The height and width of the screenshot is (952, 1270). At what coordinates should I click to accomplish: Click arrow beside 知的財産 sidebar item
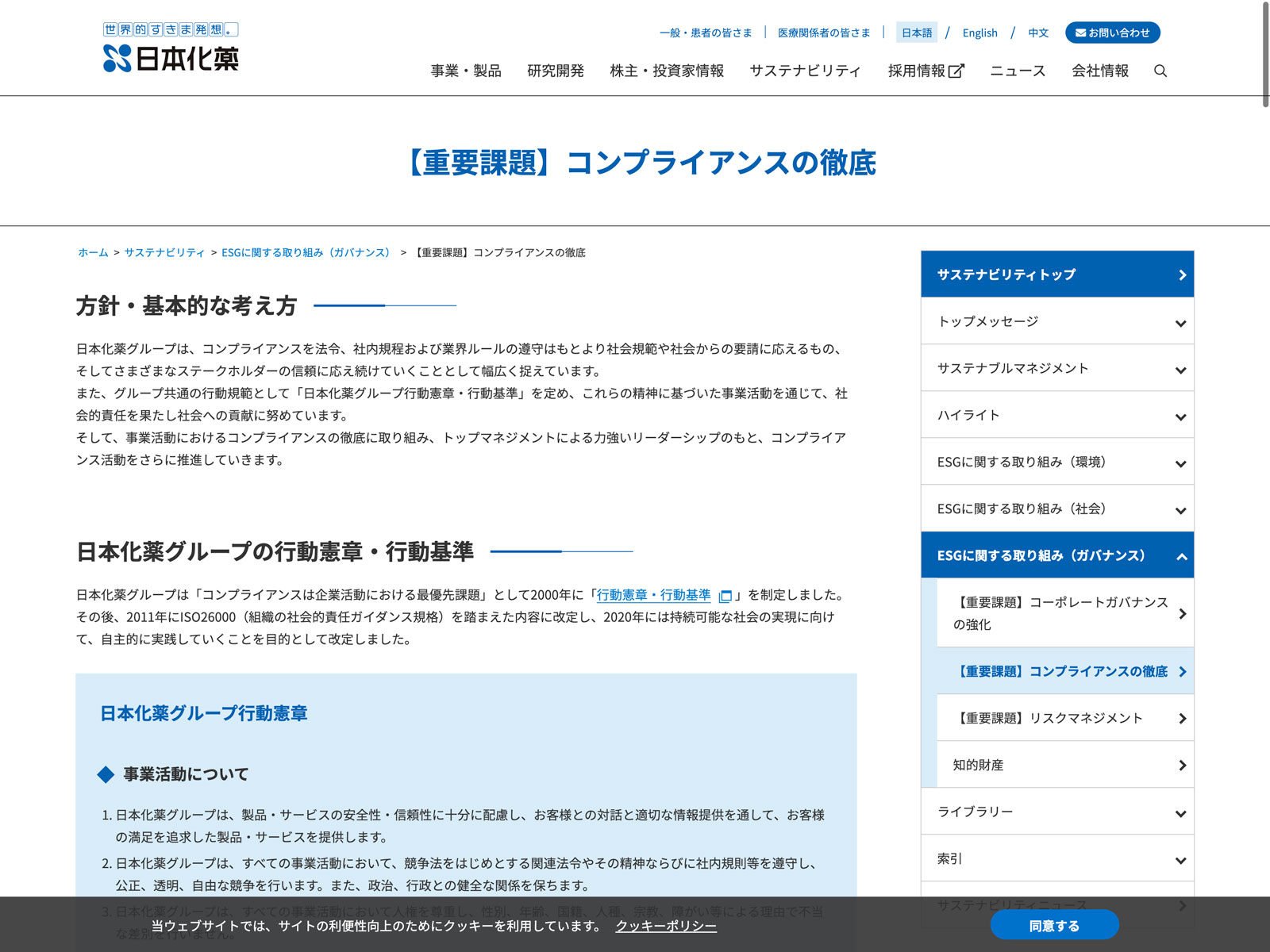click(x=1182, y=766)
